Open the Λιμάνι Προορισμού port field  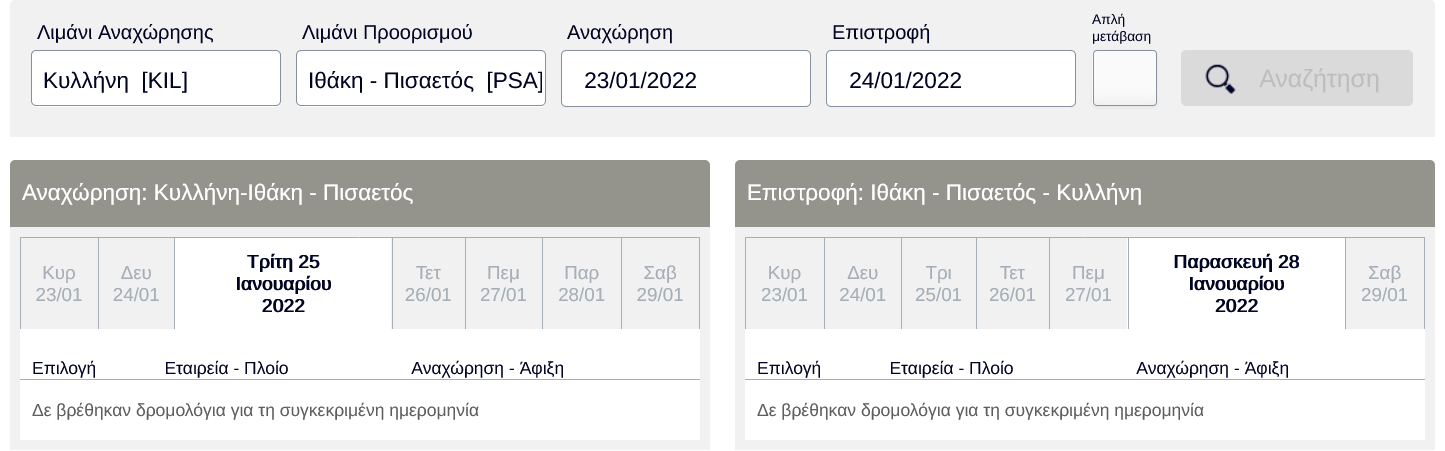pos(421,79)
